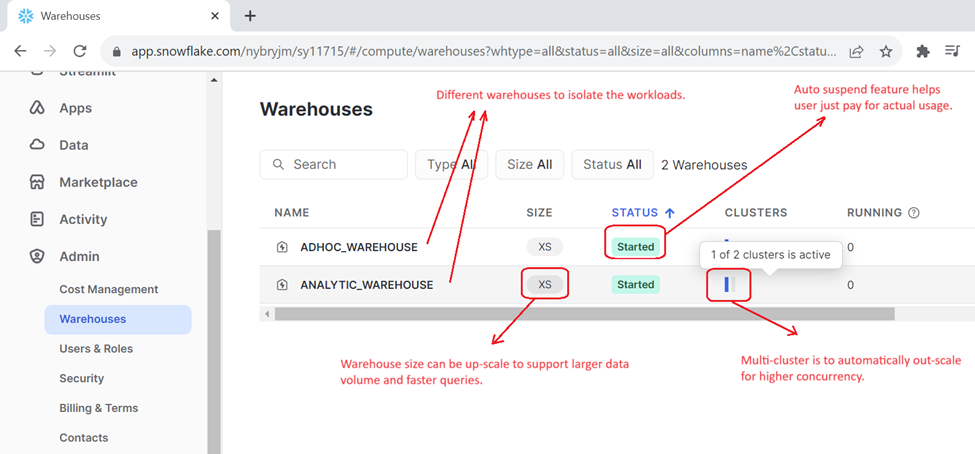Open the ANALYTIC_WAREHOUSE row
The width and height of the screenshot is (975, 454).
366,285
